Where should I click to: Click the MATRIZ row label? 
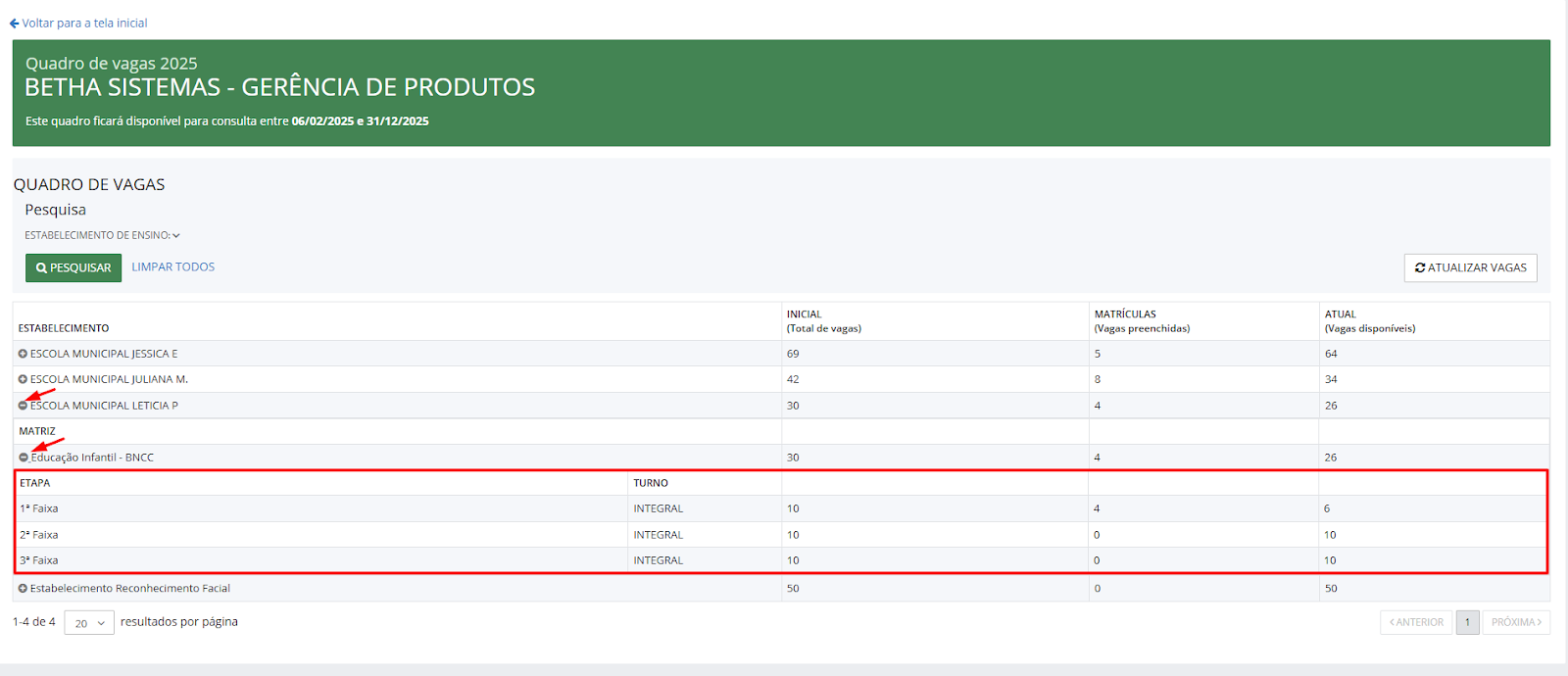tap(37, 431)
